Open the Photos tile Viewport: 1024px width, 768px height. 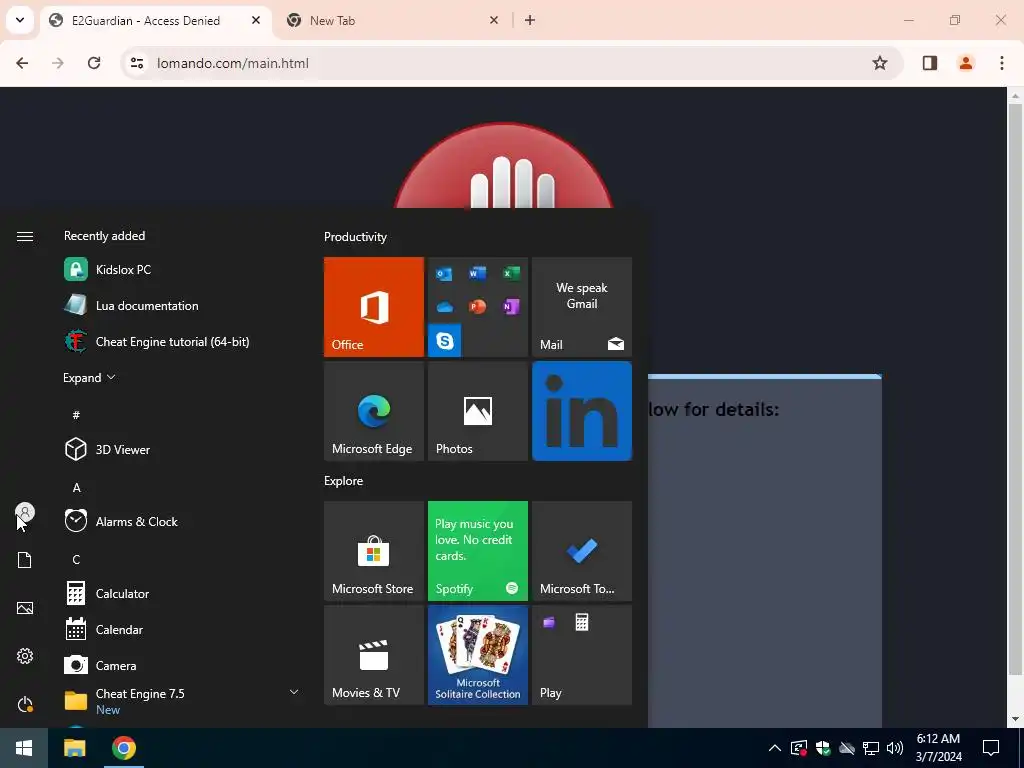click(477, 411)
